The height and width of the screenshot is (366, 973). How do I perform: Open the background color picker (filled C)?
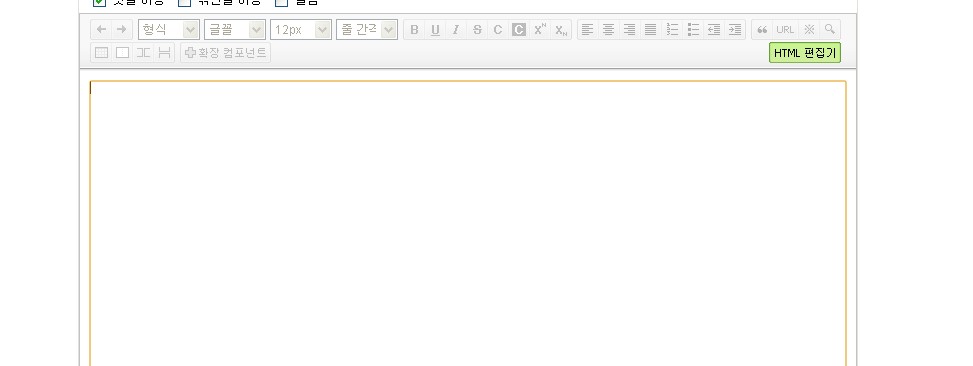point(519,30)
